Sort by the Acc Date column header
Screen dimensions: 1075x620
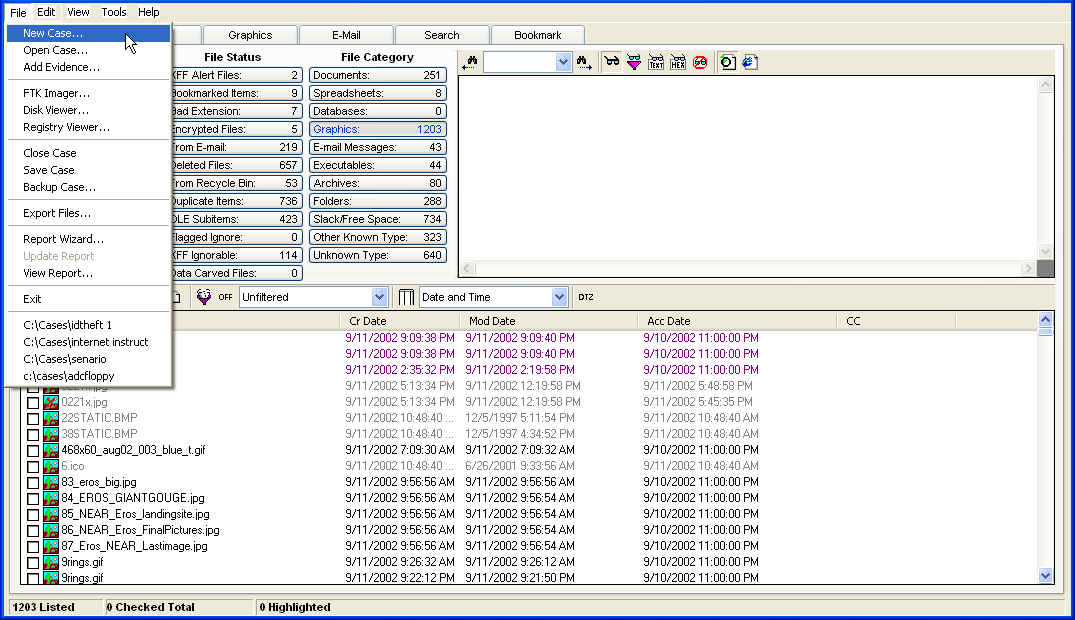click(737, 321)
